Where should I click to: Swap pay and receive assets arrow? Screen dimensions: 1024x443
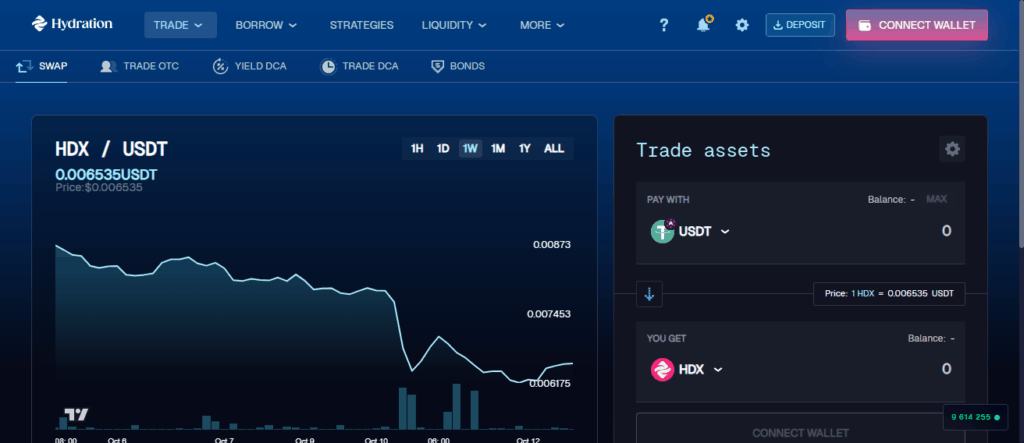pyautogui.click(x=650, y=294)
